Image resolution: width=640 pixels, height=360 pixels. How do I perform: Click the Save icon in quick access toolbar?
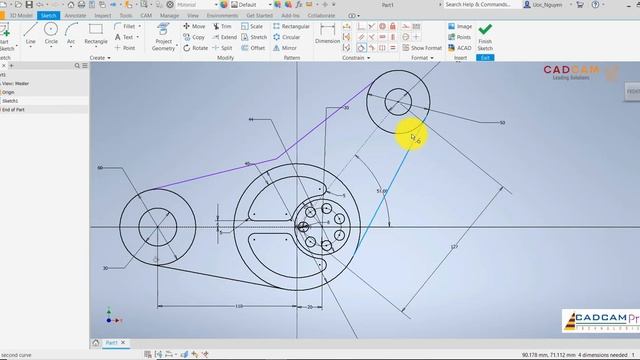29,5
